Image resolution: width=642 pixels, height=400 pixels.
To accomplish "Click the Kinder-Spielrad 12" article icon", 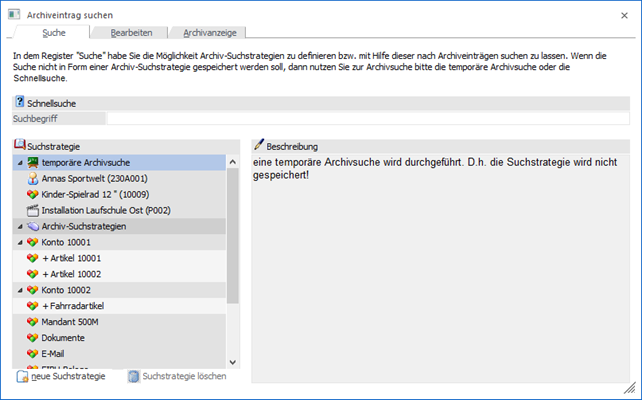I will coord(32,194).
